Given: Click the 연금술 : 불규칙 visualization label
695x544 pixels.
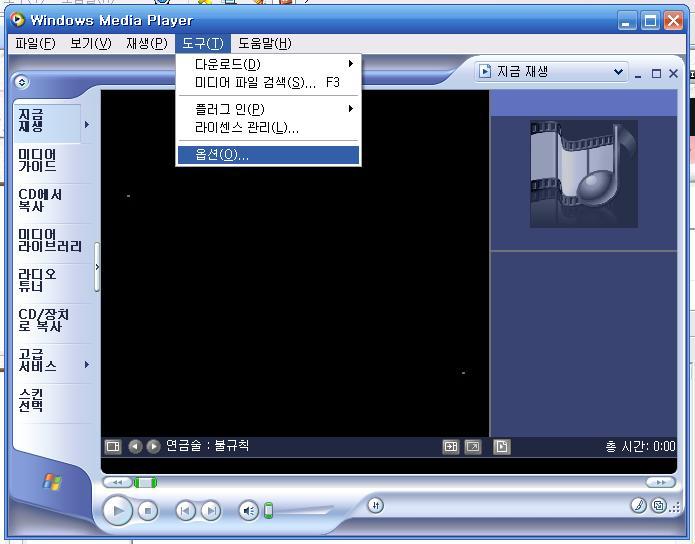Looking at the screenshot, I should 207,445.
